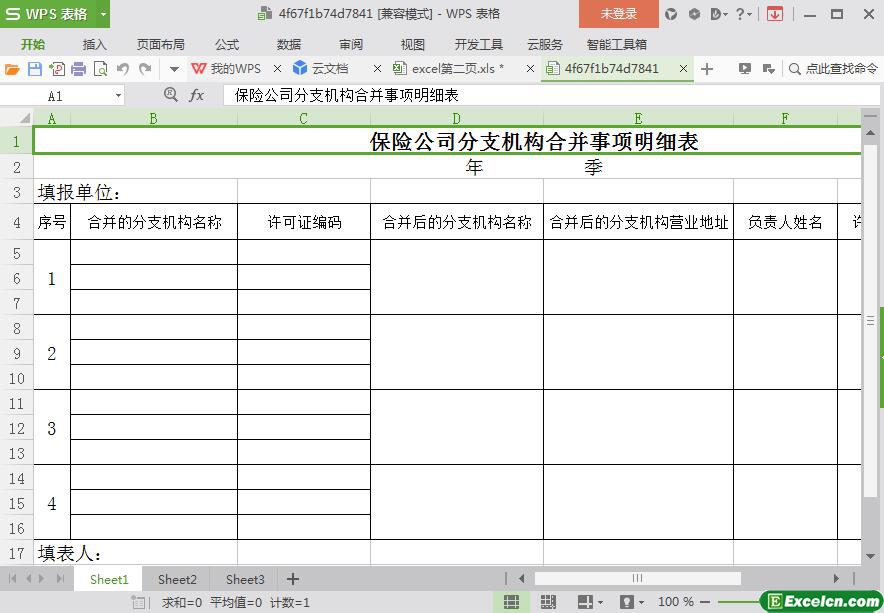
Task: Switch to normal view in status bar
Action: pos(511,602)
